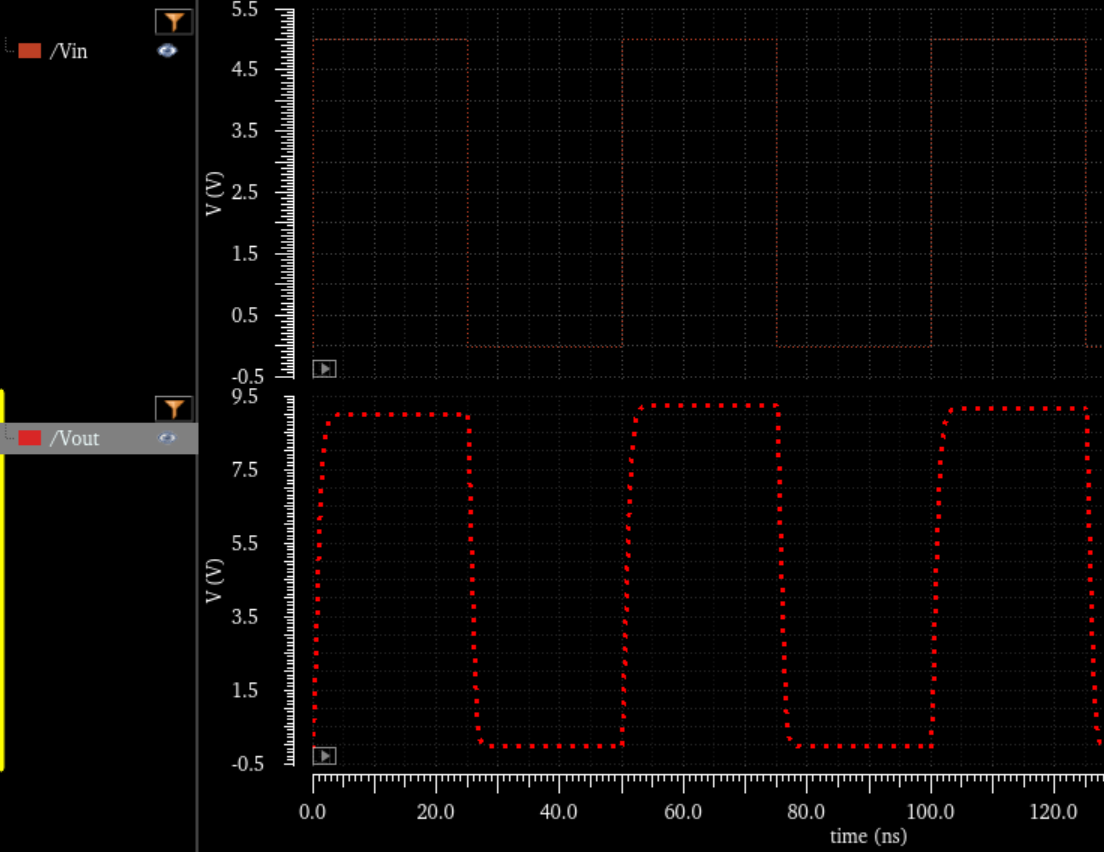The height and width of the screenshot is (852, 1104).
Task: Click the V (V) axis title of the top plot
Action: tap(213, 192)
